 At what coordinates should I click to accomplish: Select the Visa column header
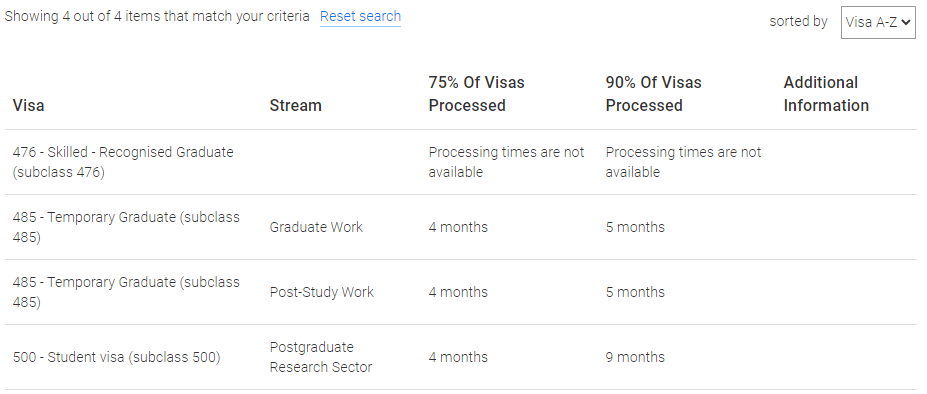(x=28, y=105)
